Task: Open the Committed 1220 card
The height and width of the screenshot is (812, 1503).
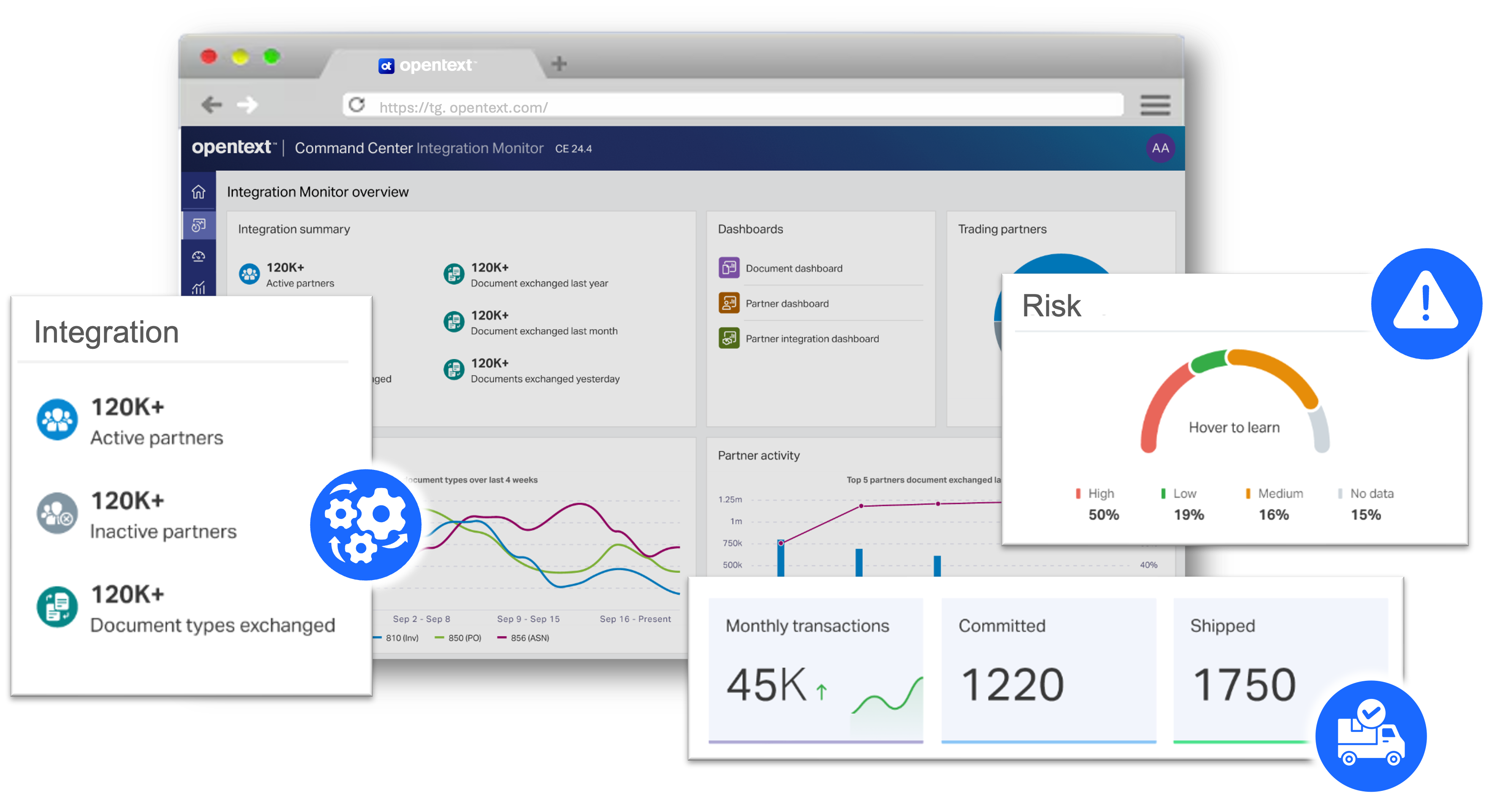Action: point(1048,670)
